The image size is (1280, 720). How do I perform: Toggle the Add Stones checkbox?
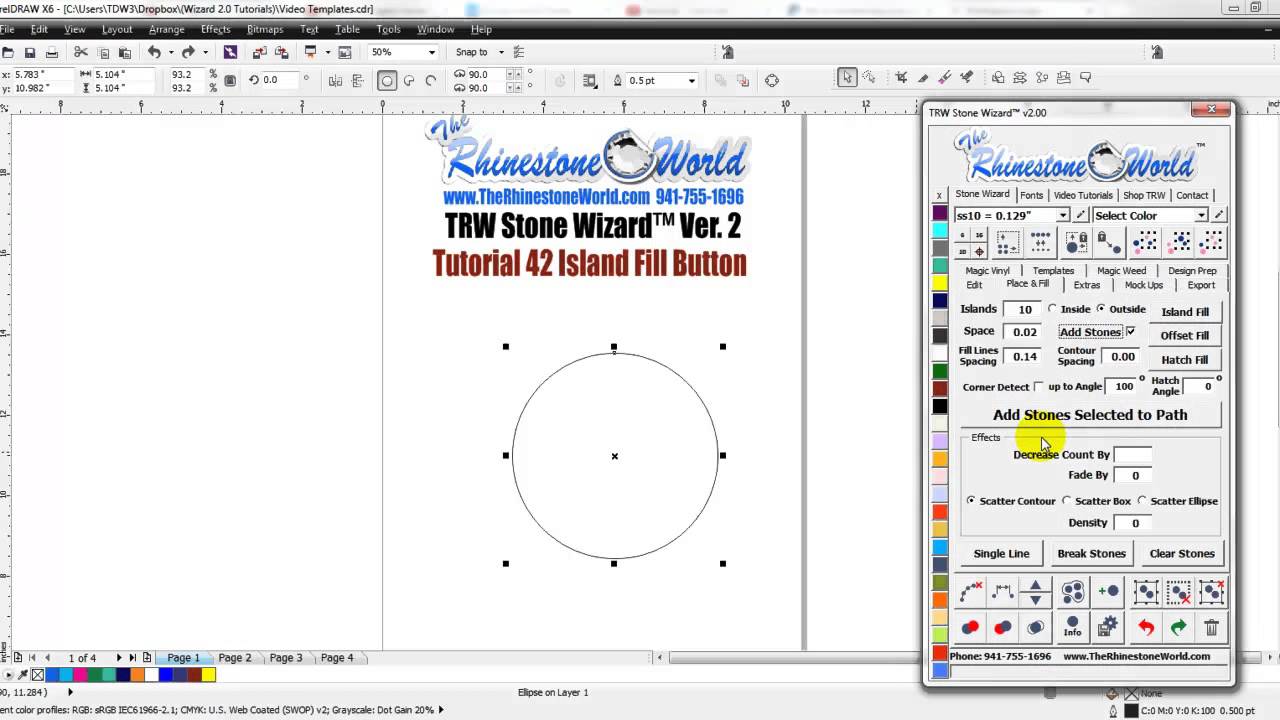1131,331
